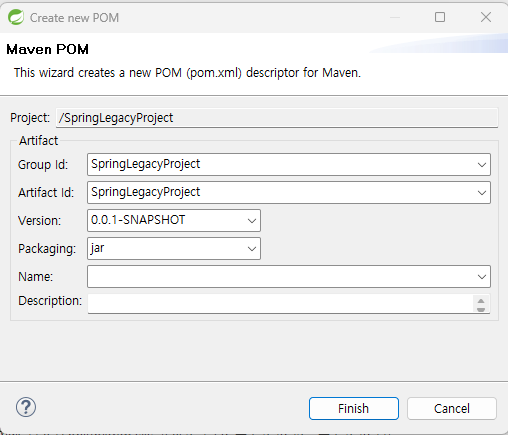Expand the Artifact Id dropdown arrow
508x435 pixels.
tap(481, 193)
